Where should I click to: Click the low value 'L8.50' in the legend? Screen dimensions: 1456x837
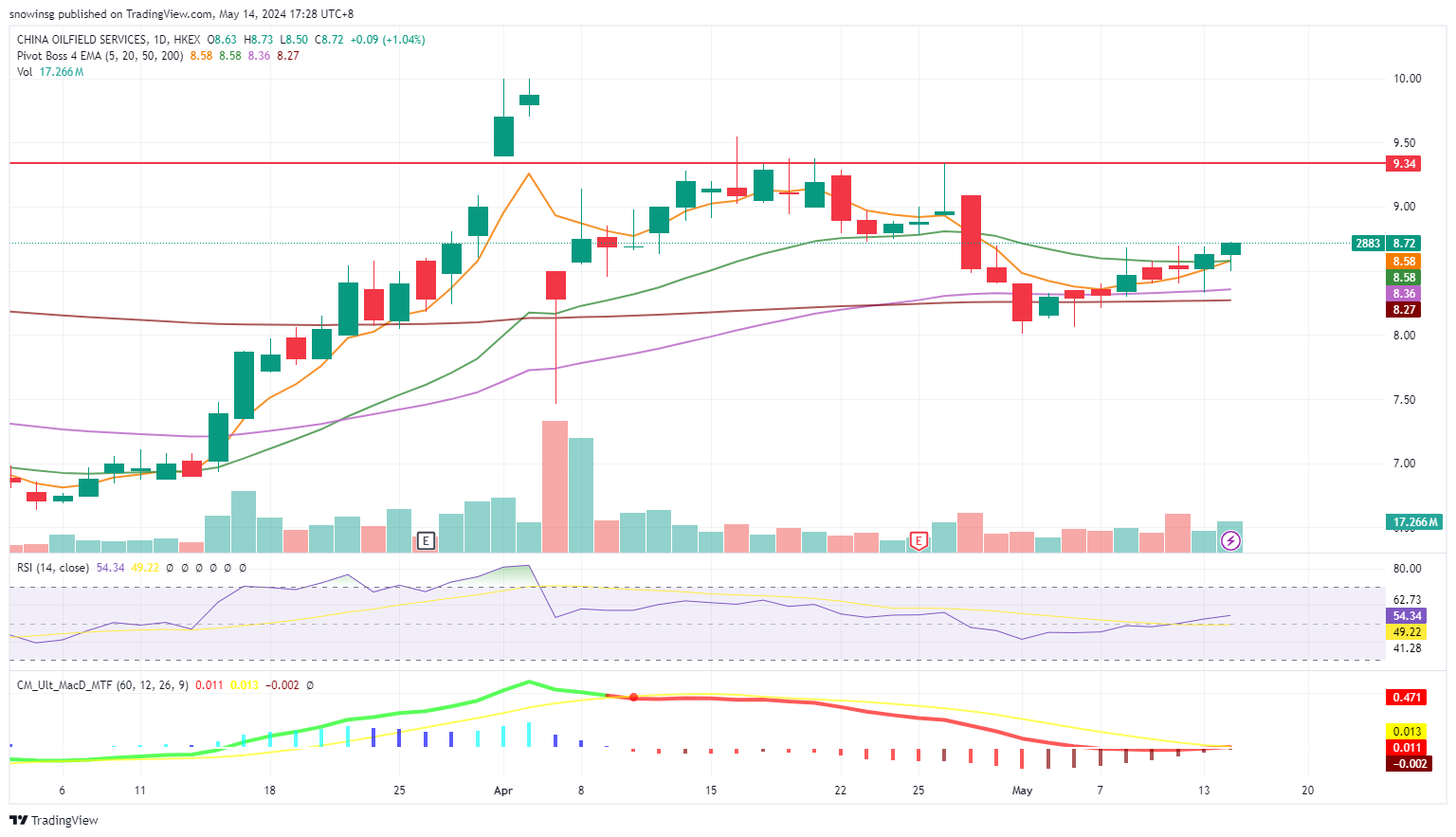(294, 40)
